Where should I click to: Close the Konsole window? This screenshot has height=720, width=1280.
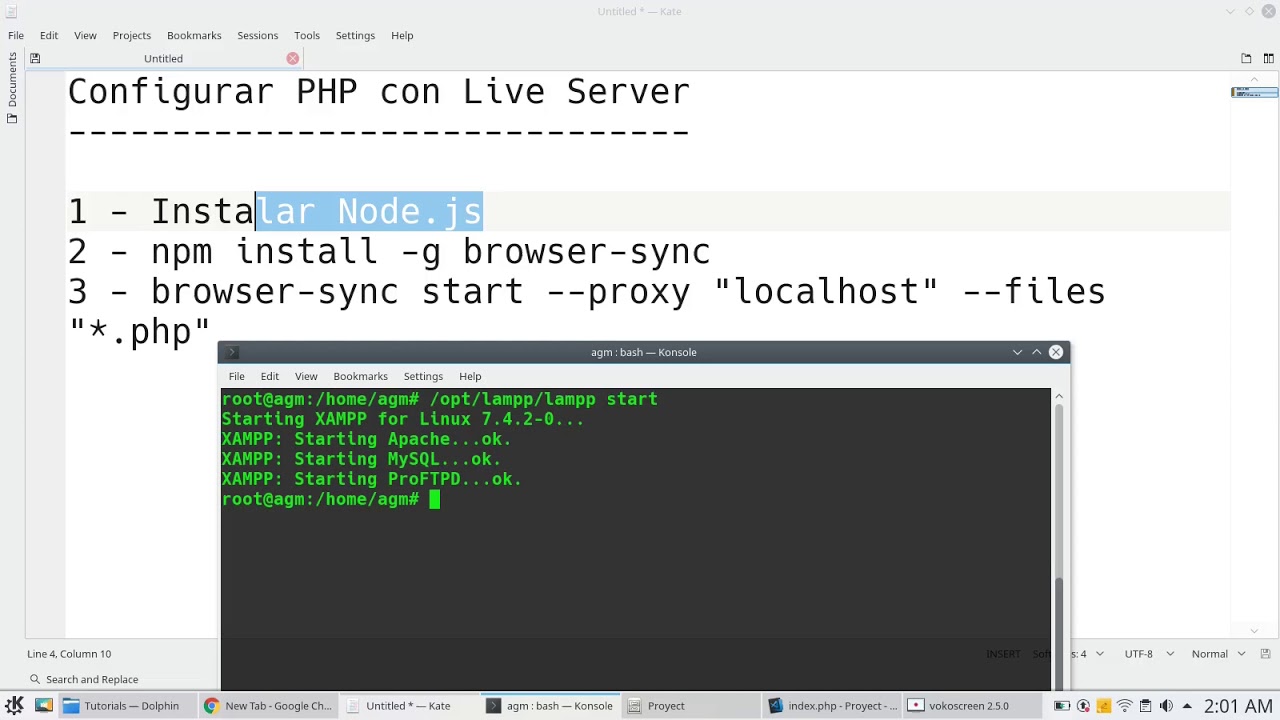tap(1055, 352)
